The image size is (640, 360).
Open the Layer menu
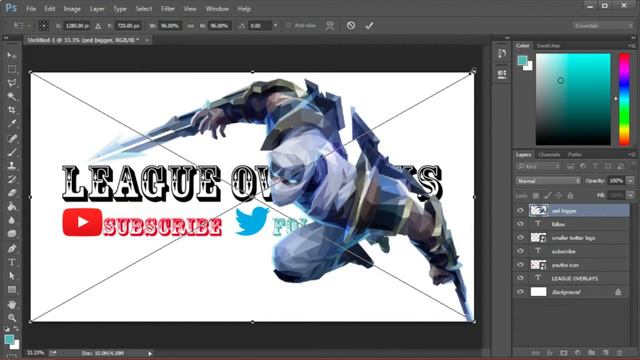[97, 9]
